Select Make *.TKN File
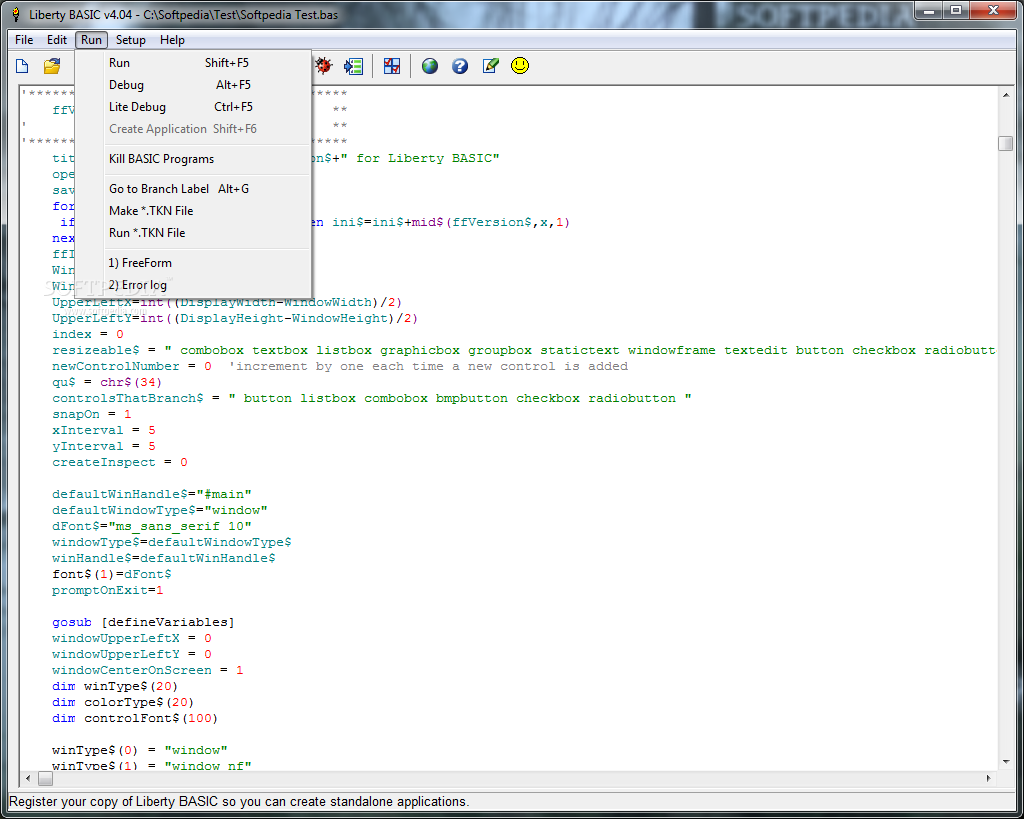The image size is (1024, 819). pyautogui.click(x=193, y=211)
